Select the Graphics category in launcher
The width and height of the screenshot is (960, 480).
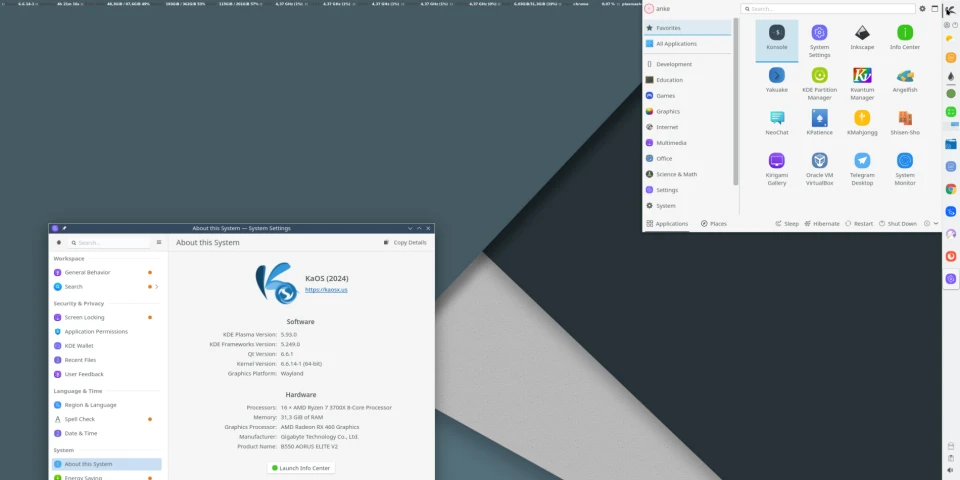coord(667,112)
